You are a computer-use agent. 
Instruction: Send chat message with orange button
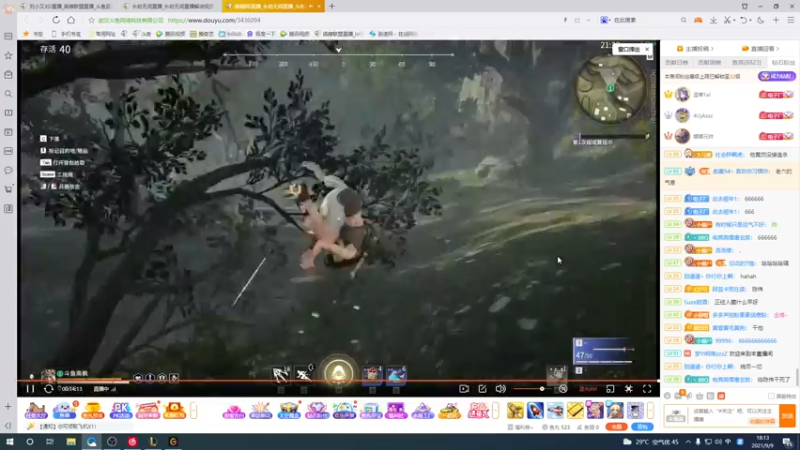coord(787,415)
